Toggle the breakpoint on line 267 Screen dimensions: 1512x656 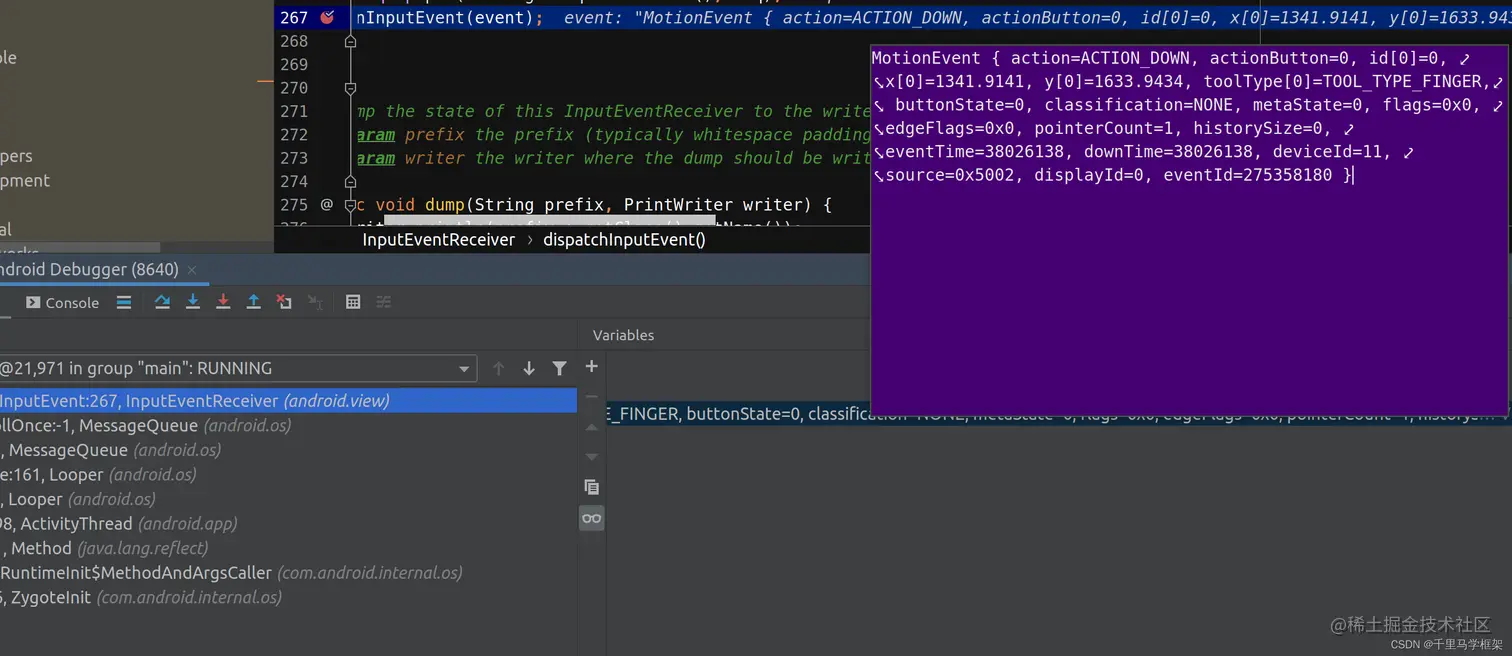click(327, 17)
